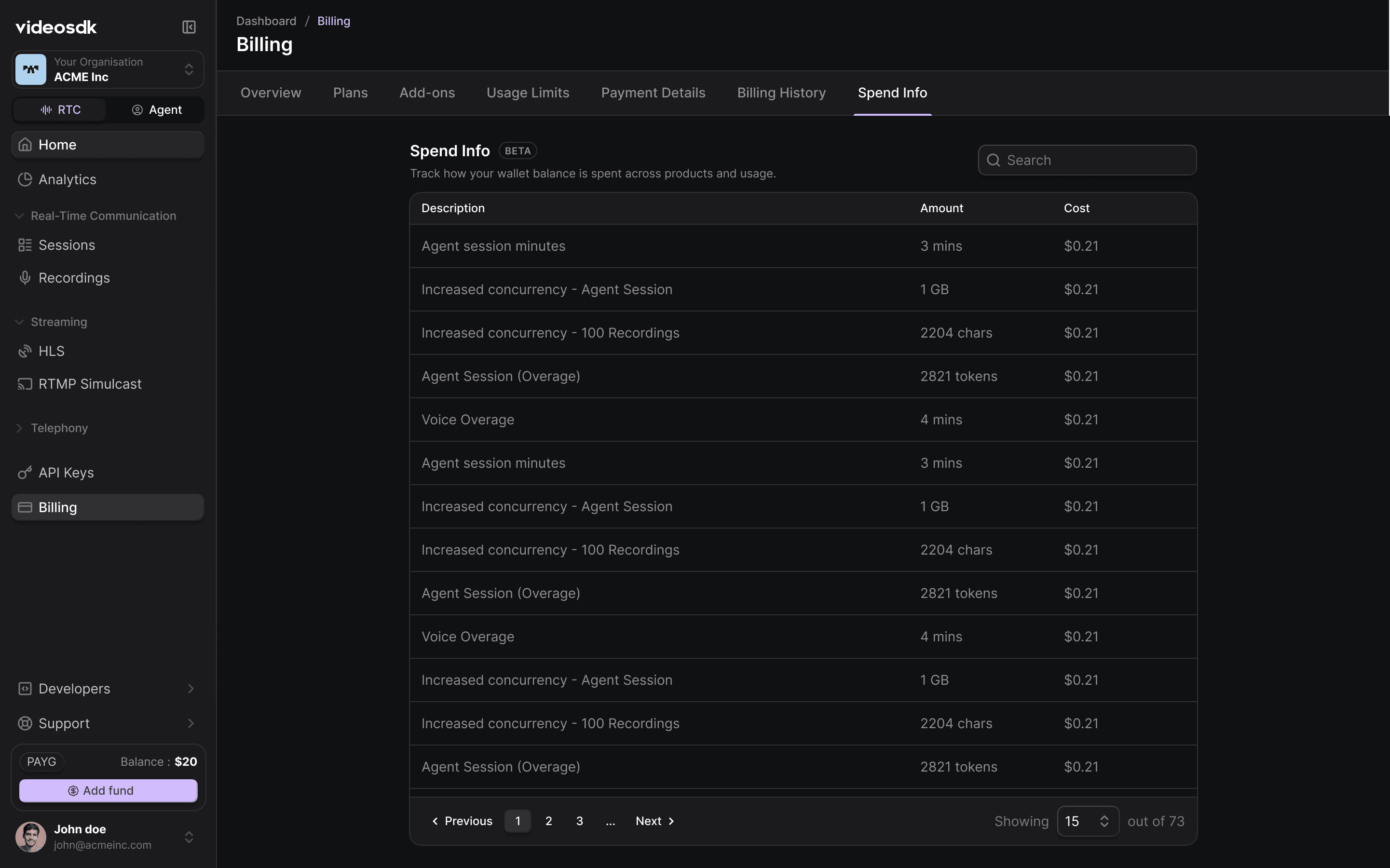This screenshot has height=868, width=1390.
Task: Toggle the Developers section
Action: pyautogui.click(x=107, y=688)
